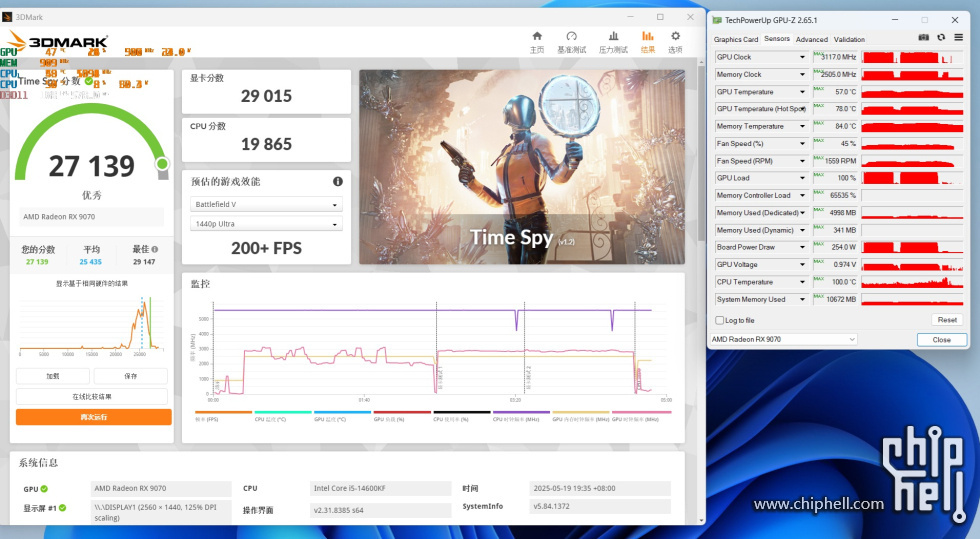Viewport: 980px width, 539px height.
Task: Enable Log to file checkbox in GPU-Z
Action: pos(719,320)
